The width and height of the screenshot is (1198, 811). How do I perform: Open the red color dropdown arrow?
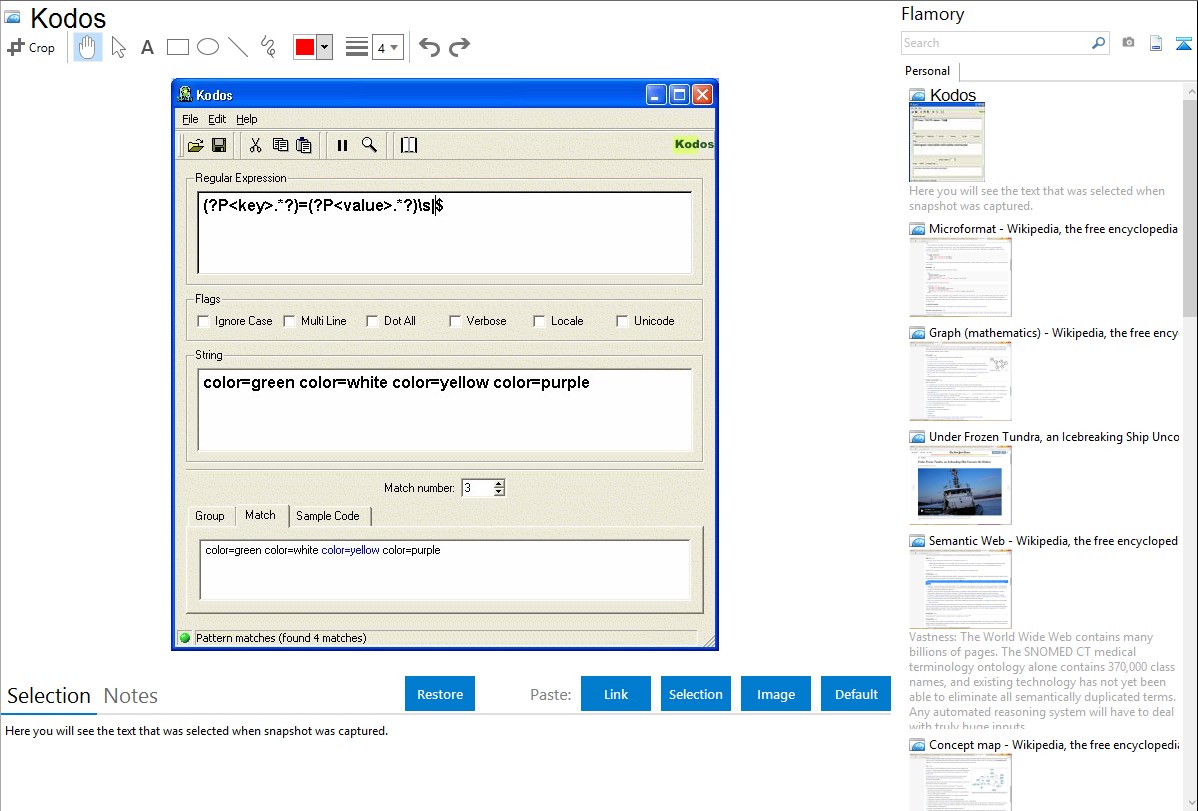click(324, 47)
